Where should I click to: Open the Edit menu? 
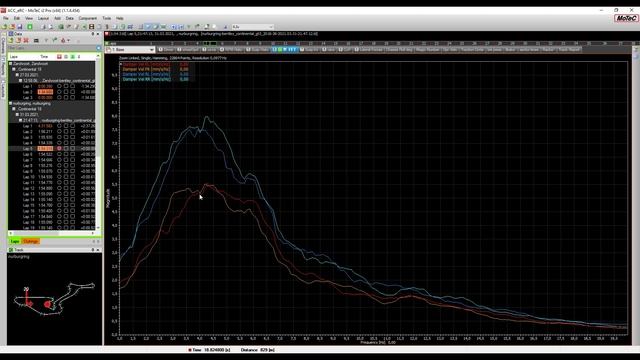point(17,18)
